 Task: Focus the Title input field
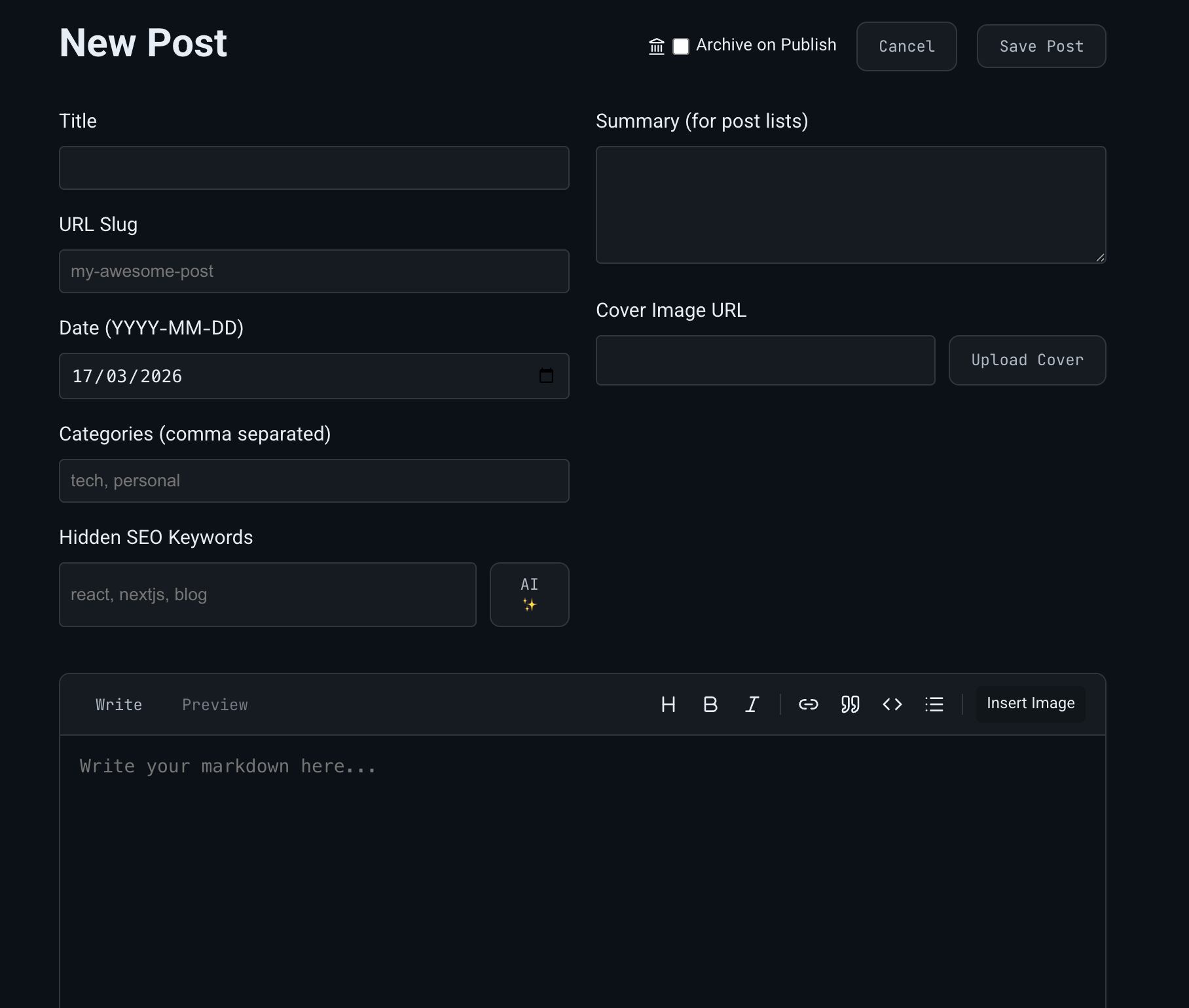pos(314,168)
